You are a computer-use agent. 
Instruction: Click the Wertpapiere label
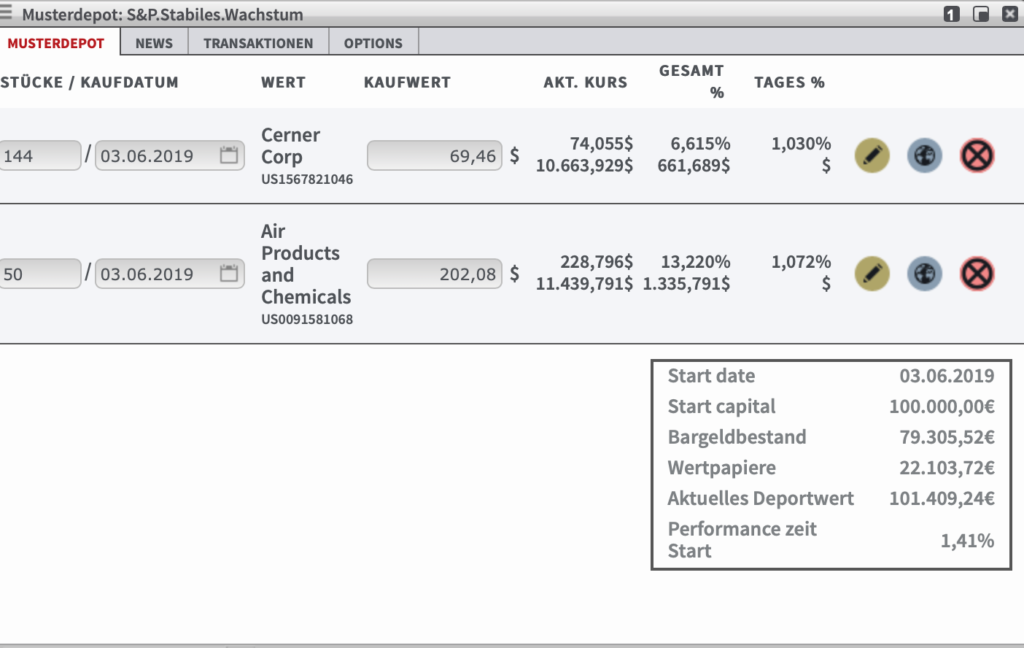pyautogui.click(x=722, y=468)
